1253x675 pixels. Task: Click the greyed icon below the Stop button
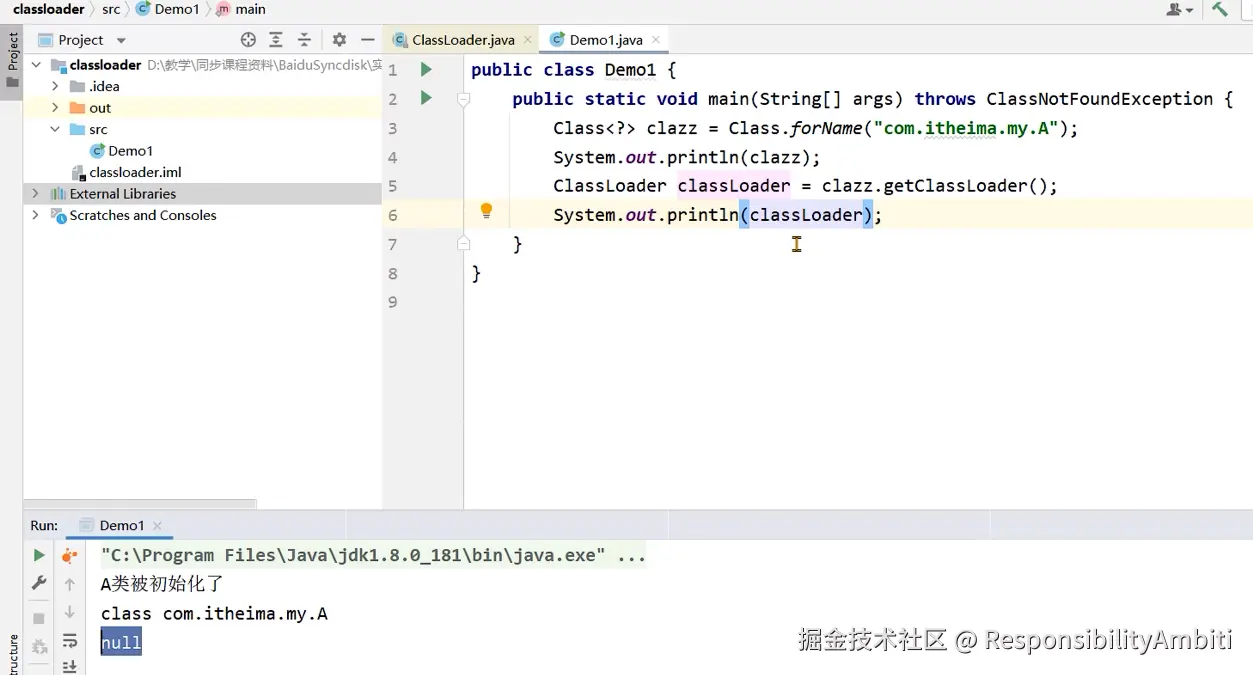[x=39, y=647]
